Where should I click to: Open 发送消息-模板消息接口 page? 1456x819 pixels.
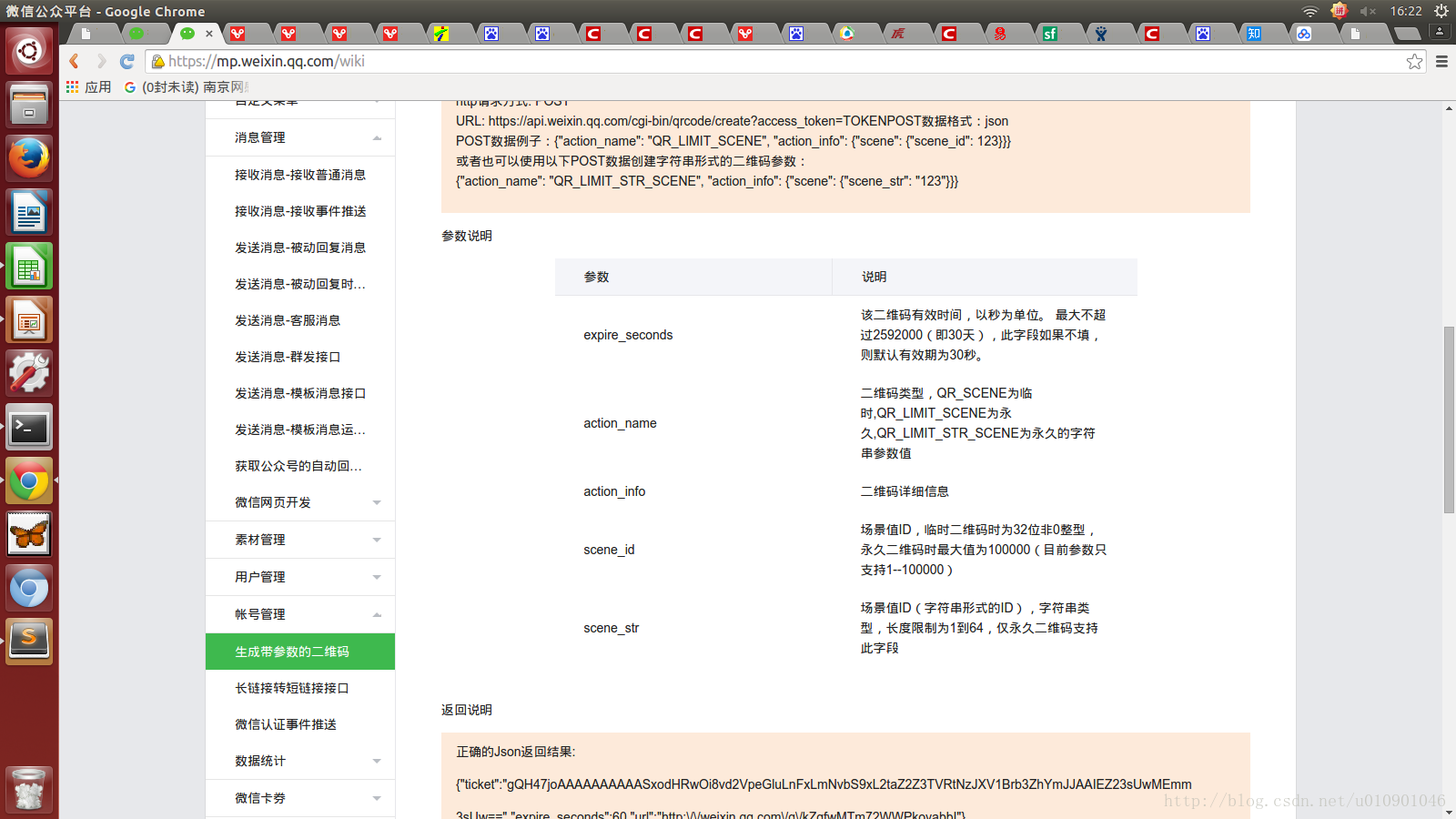pyautogui.click(x=300, y=393)
